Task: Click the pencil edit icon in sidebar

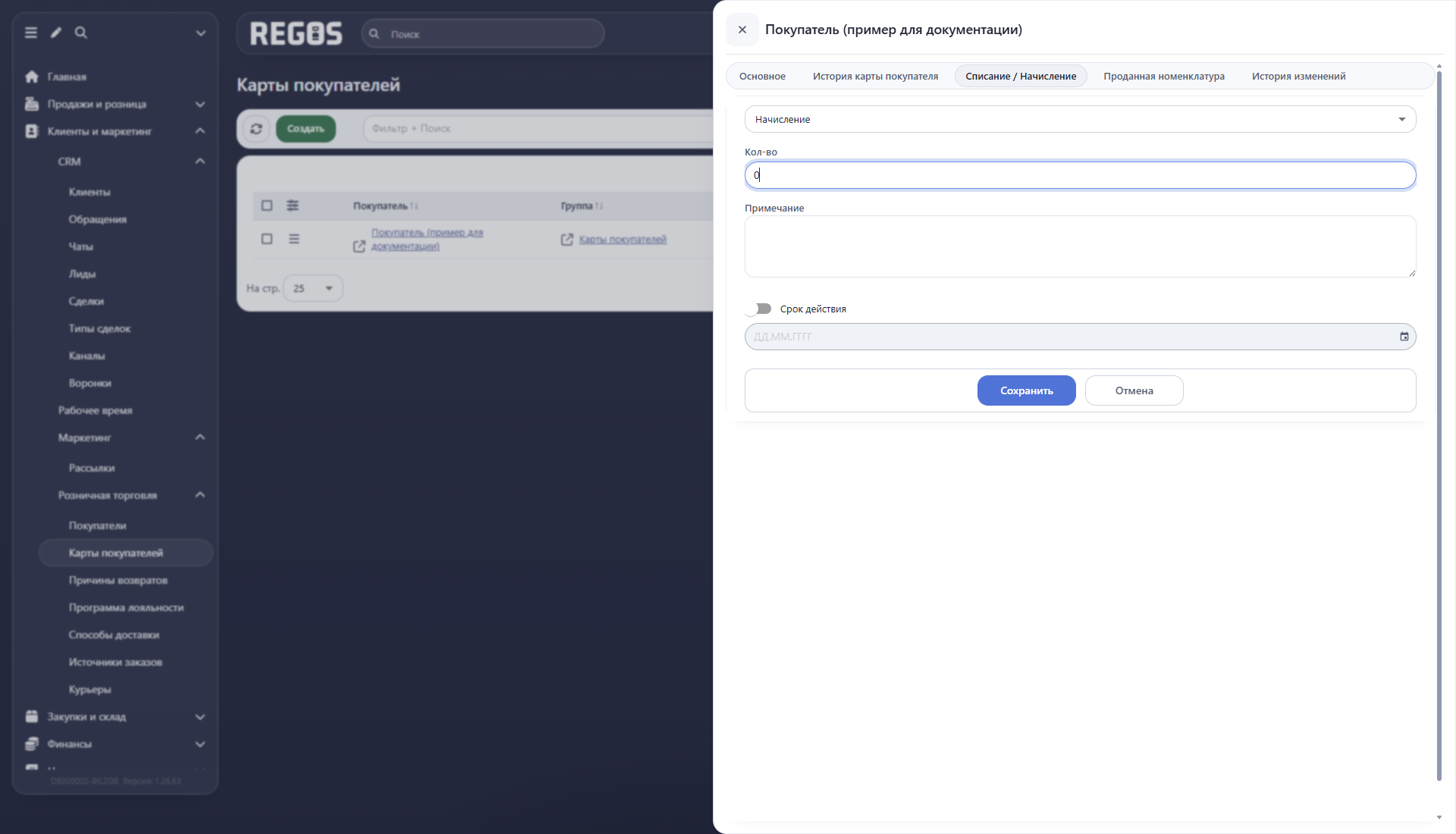Action: [x=56, y=33]
